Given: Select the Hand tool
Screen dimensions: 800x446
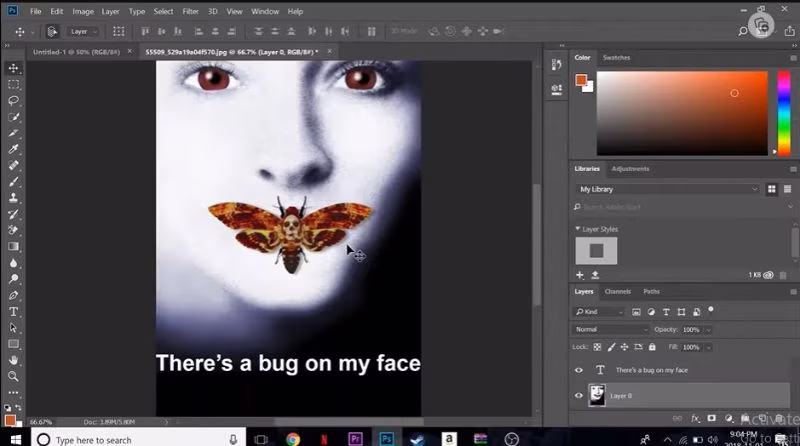Looking at the screenshot, I should point(13,359).
